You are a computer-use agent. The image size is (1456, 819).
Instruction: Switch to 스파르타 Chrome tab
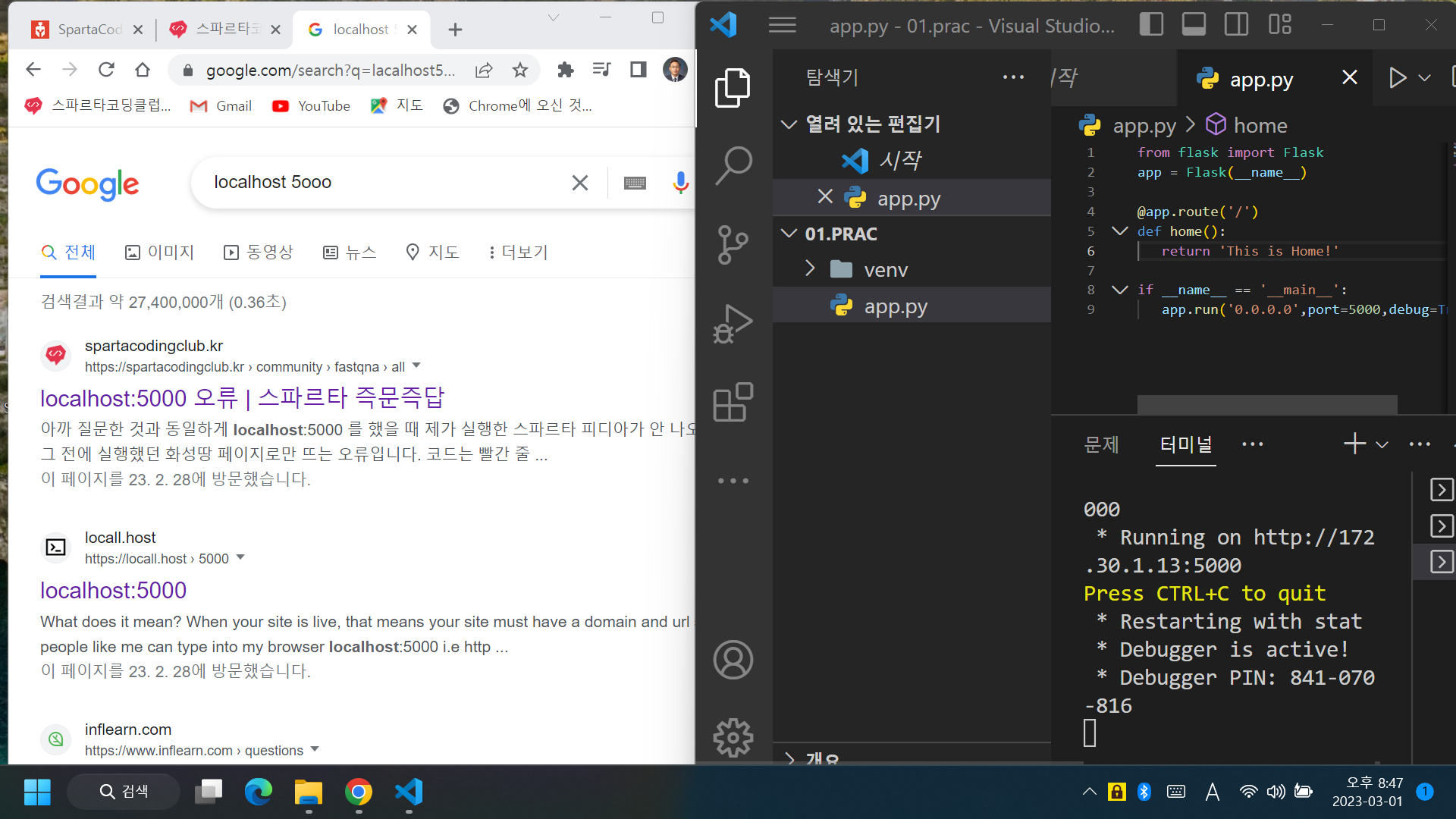pos(226,30)
